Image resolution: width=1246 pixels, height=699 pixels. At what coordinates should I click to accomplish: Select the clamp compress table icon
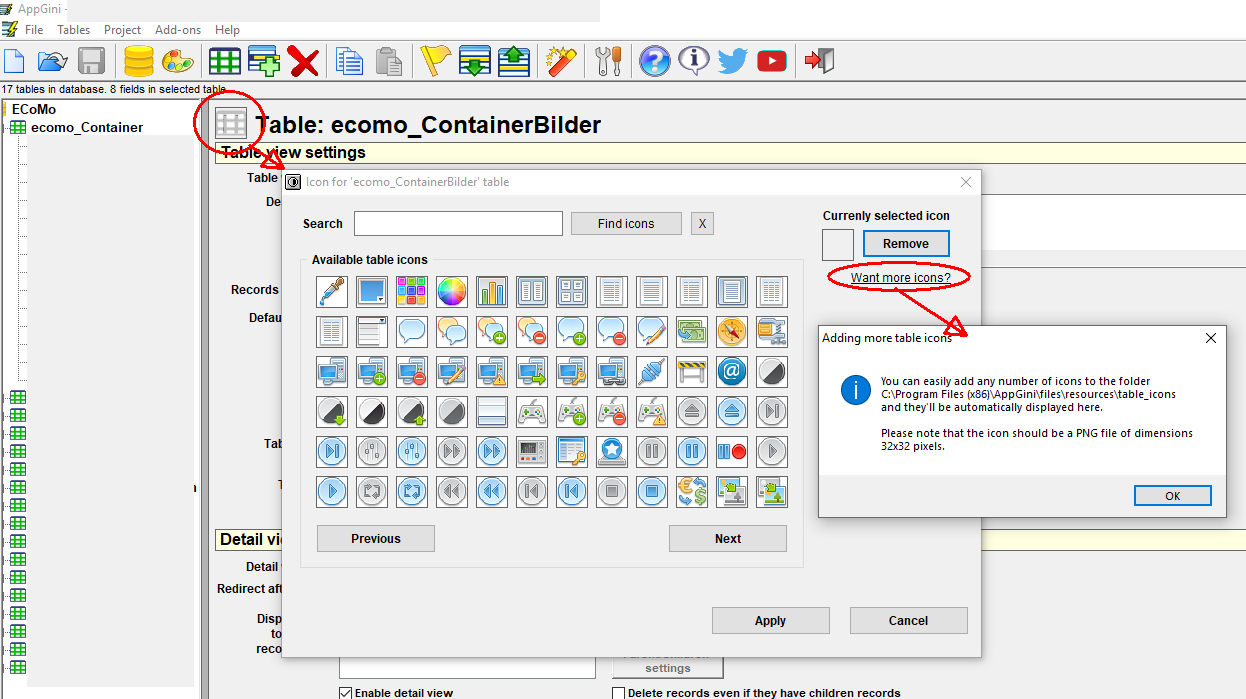(x=772, y=332)
